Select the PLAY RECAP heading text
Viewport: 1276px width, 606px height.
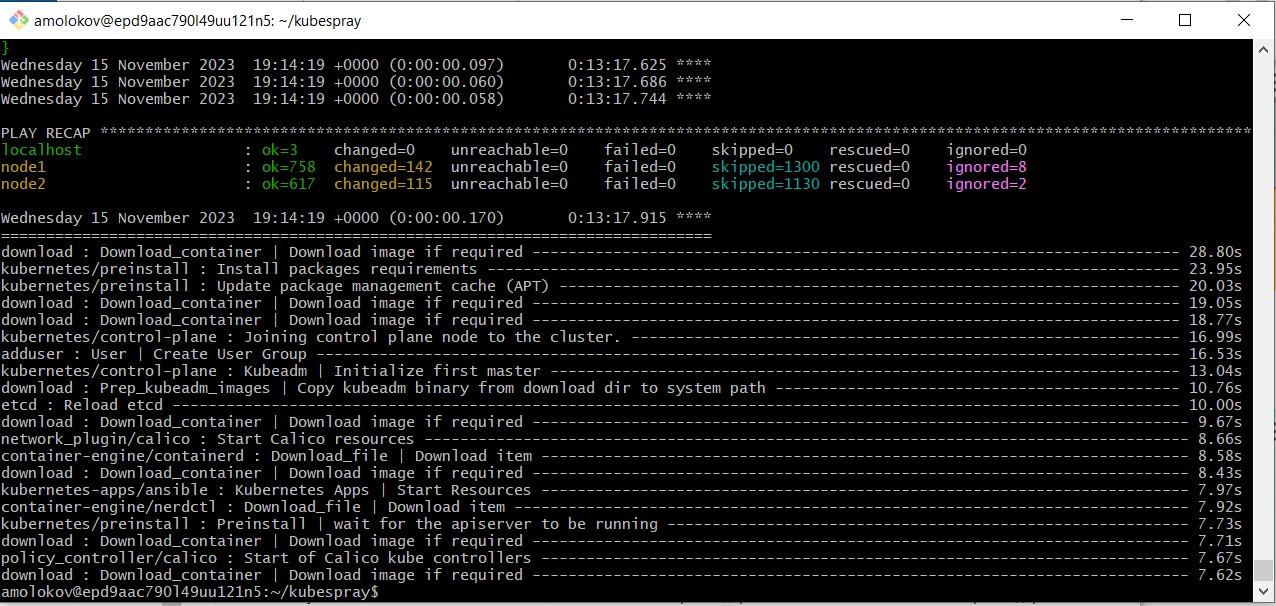click(47, 132)
